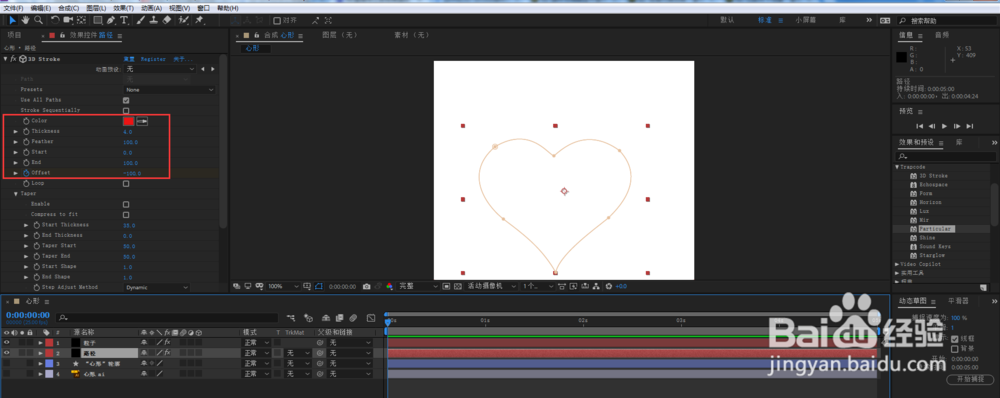Open the Step Adjust Method Dynamic dropdown

point(157,288)
